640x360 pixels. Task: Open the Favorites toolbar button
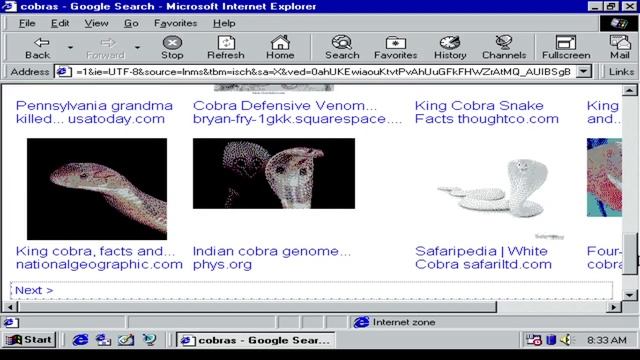coord(396,47)
